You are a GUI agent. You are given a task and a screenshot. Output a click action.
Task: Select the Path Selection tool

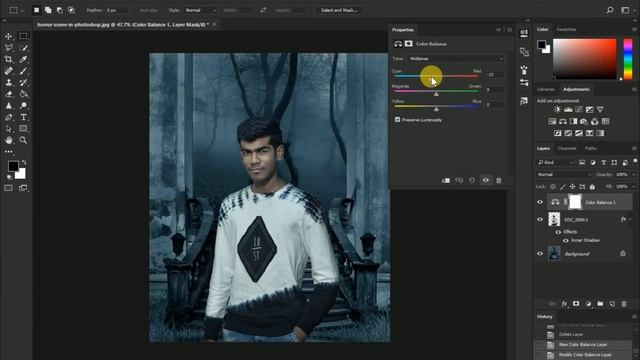point(9,129)
